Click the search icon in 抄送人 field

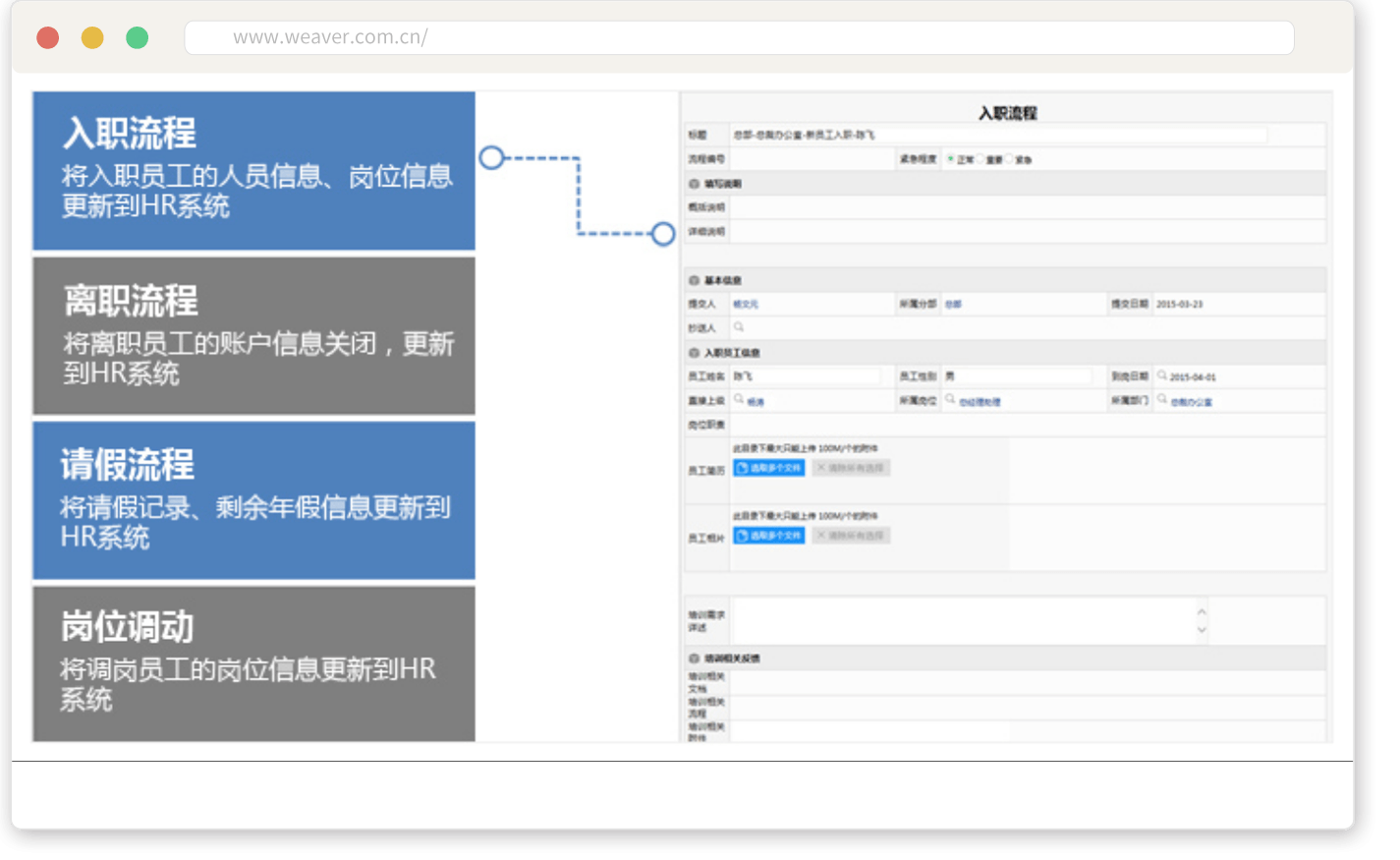(x=739, y=327)
